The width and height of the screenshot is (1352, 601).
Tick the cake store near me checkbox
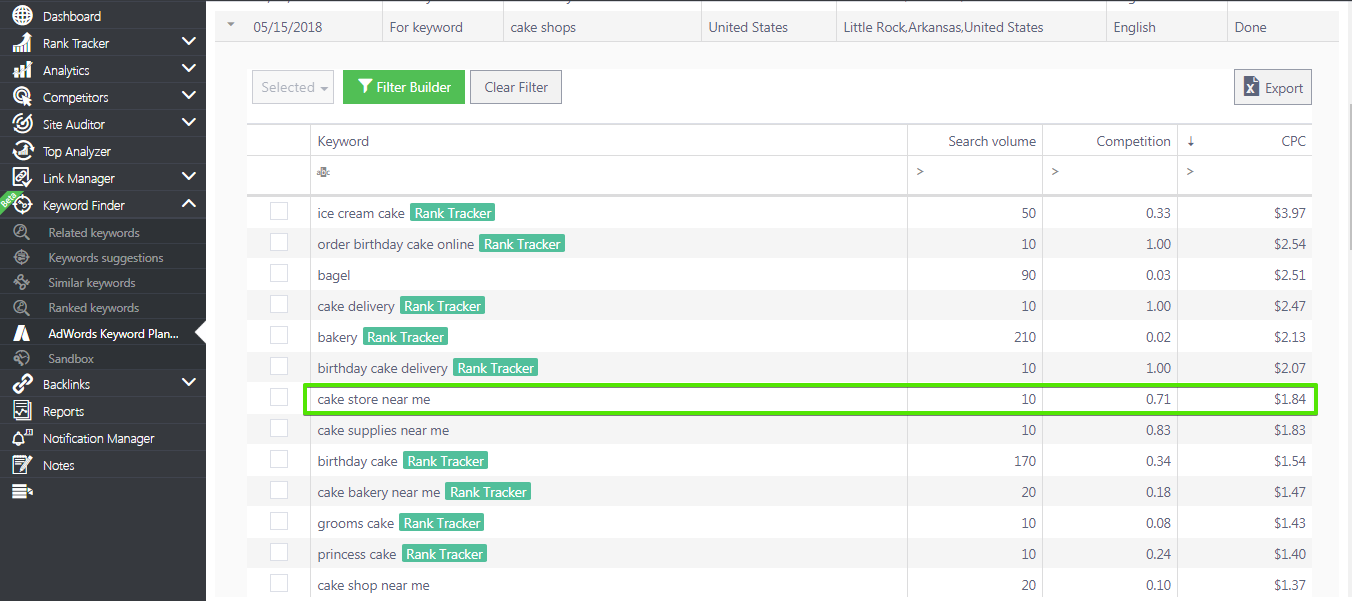279,397
